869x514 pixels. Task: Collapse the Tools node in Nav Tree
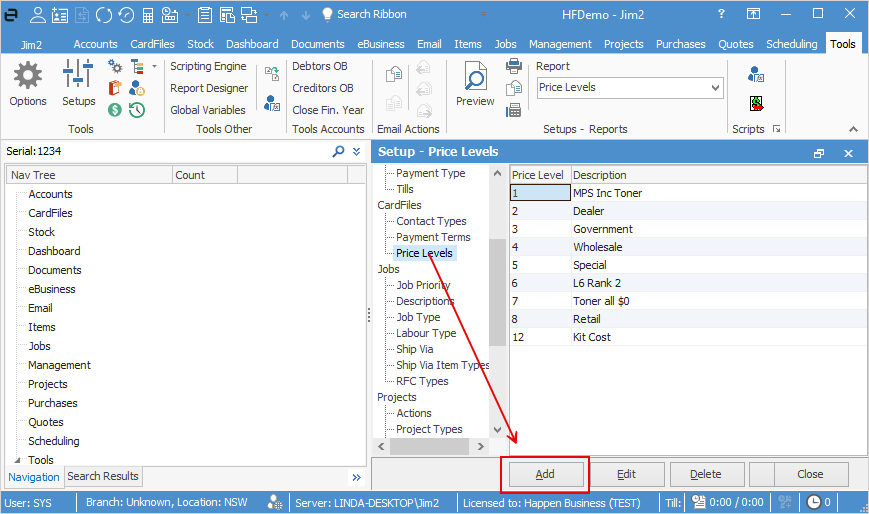coord(18,460)
